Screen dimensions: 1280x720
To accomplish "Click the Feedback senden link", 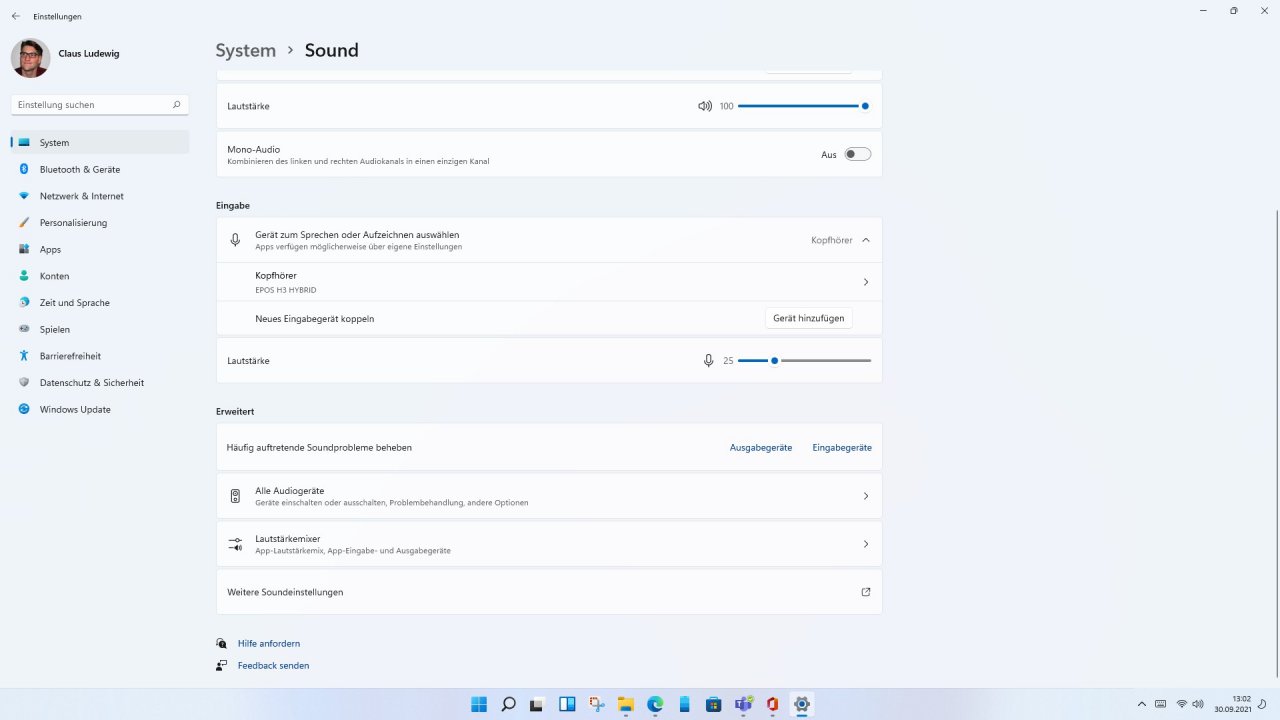I will [273, 665].
